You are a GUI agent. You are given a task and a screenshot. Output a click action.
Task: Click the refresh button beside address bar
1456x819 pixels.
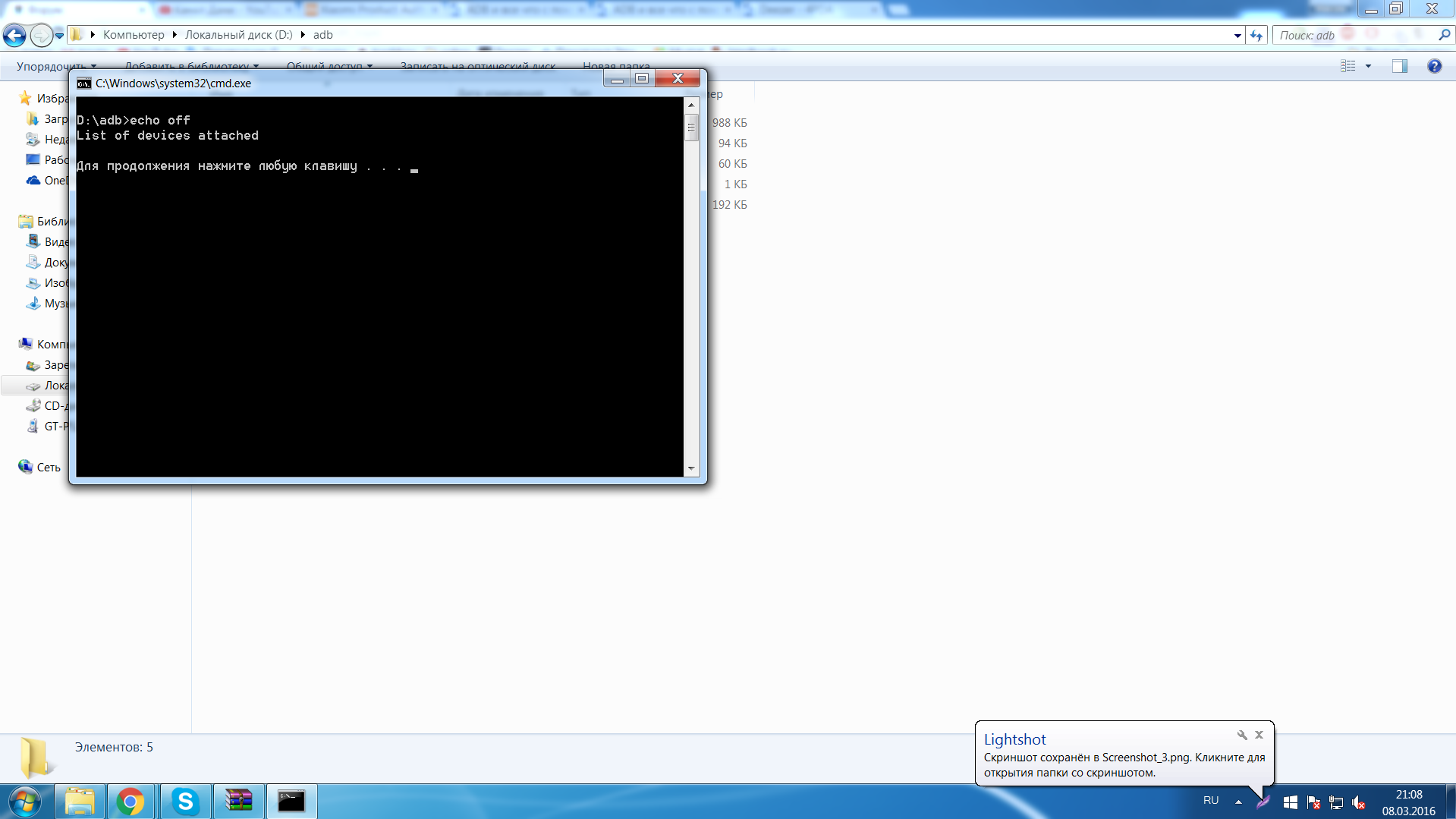[1256, 36]
